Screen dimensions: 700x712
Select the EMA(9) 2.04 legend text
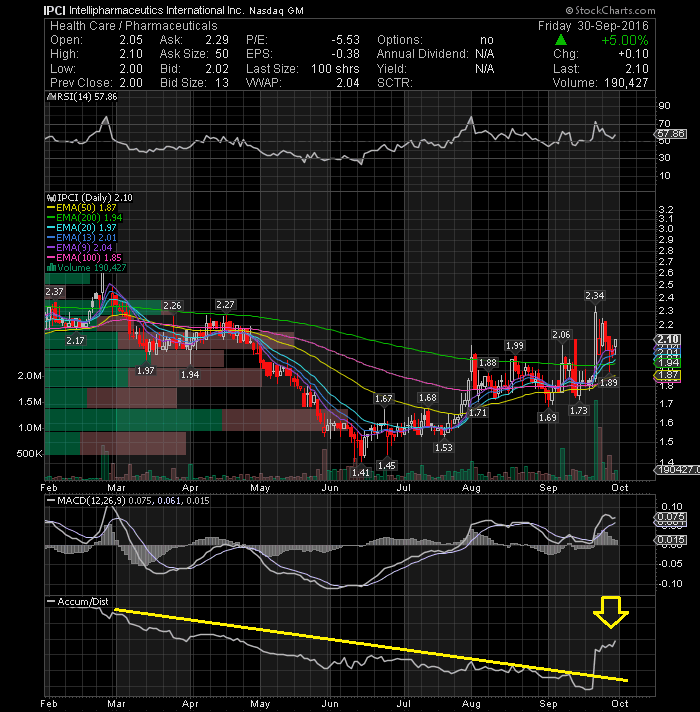[x=84, y=248]
